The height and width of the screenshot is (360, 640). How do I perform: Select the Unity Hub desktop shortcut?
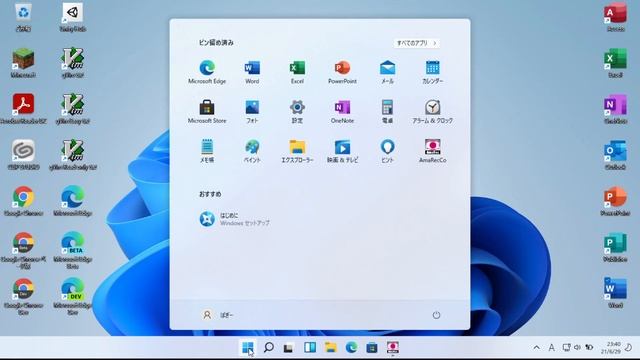point(73,17)
